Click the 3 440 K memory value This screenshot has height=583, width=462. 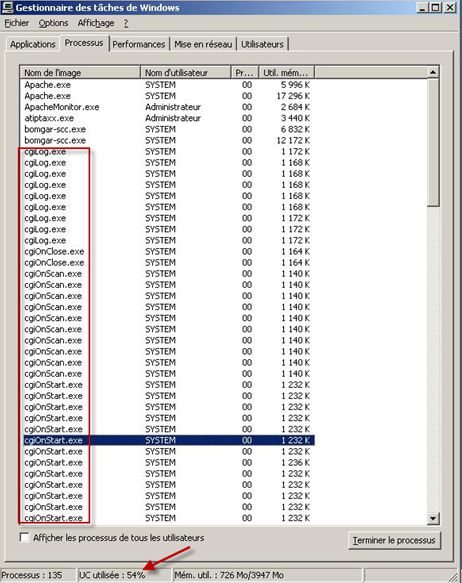coord(295,118)
